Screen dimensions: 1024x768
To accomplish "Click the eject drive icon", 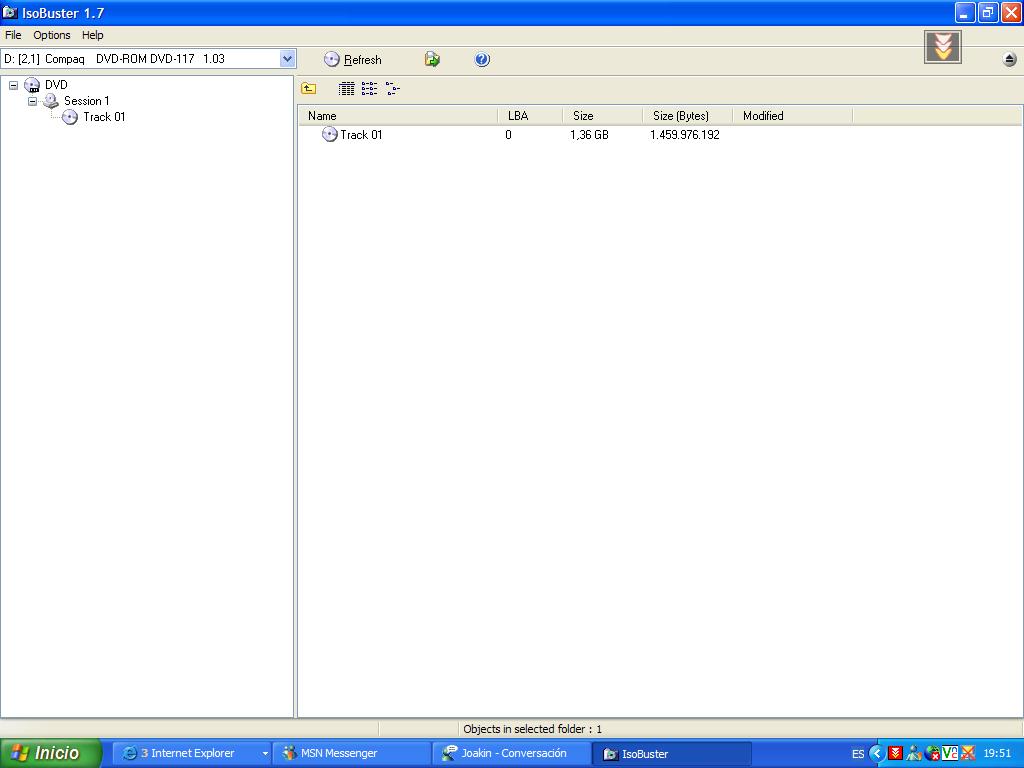I will coord(1009,59).
